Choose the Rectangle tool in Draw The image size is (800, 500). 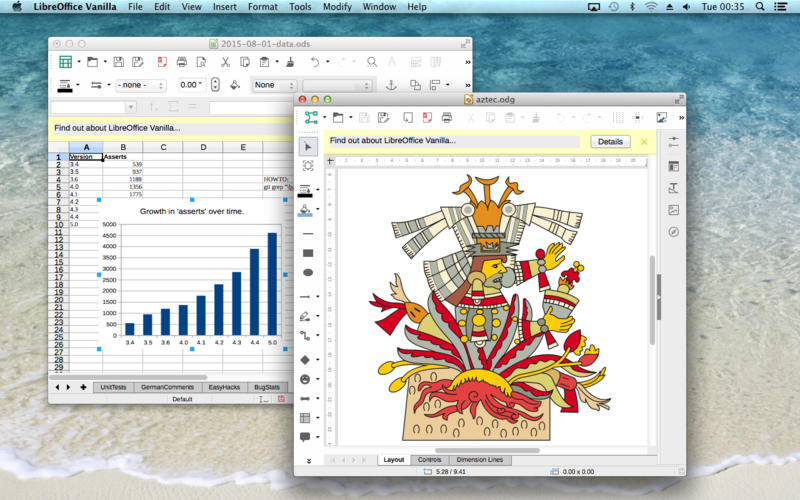point(308,253)
